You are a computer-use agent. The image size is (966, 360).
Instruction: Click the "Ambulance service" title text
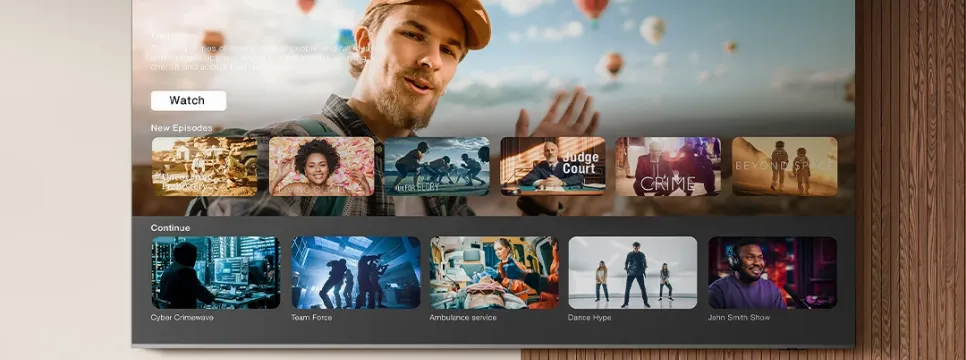(x=463, y=317)
